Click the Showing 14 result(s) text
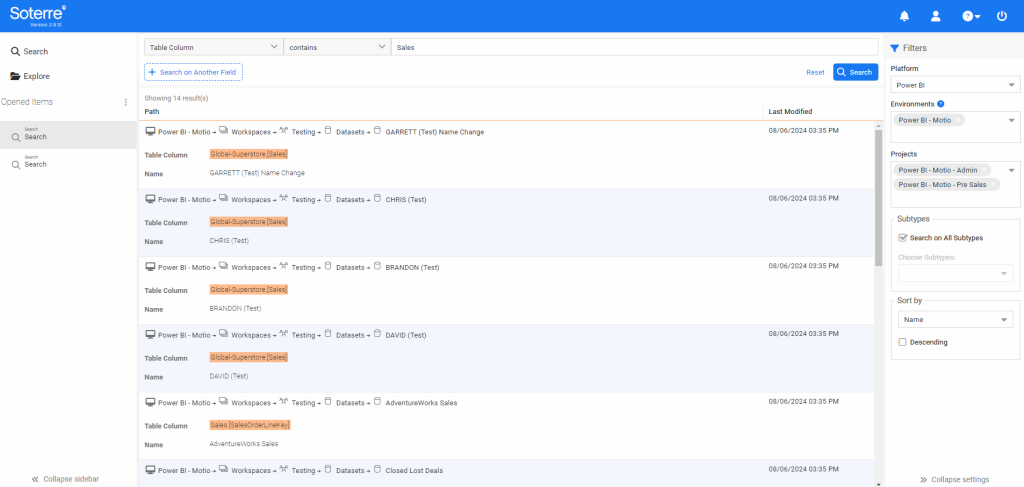 tap(176, 99)
